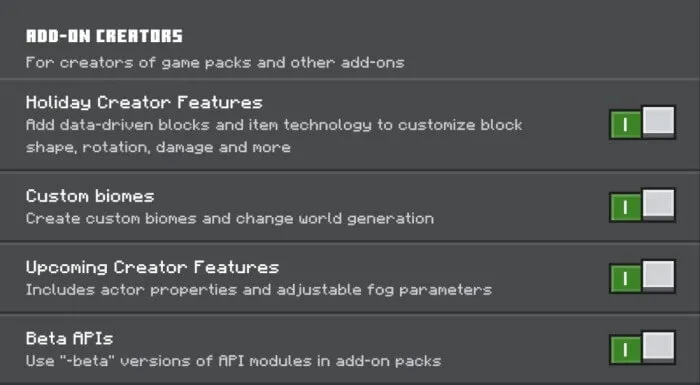
Task: Click the grey knob of Holiday Creator Features switch
Action: point(658,121)
